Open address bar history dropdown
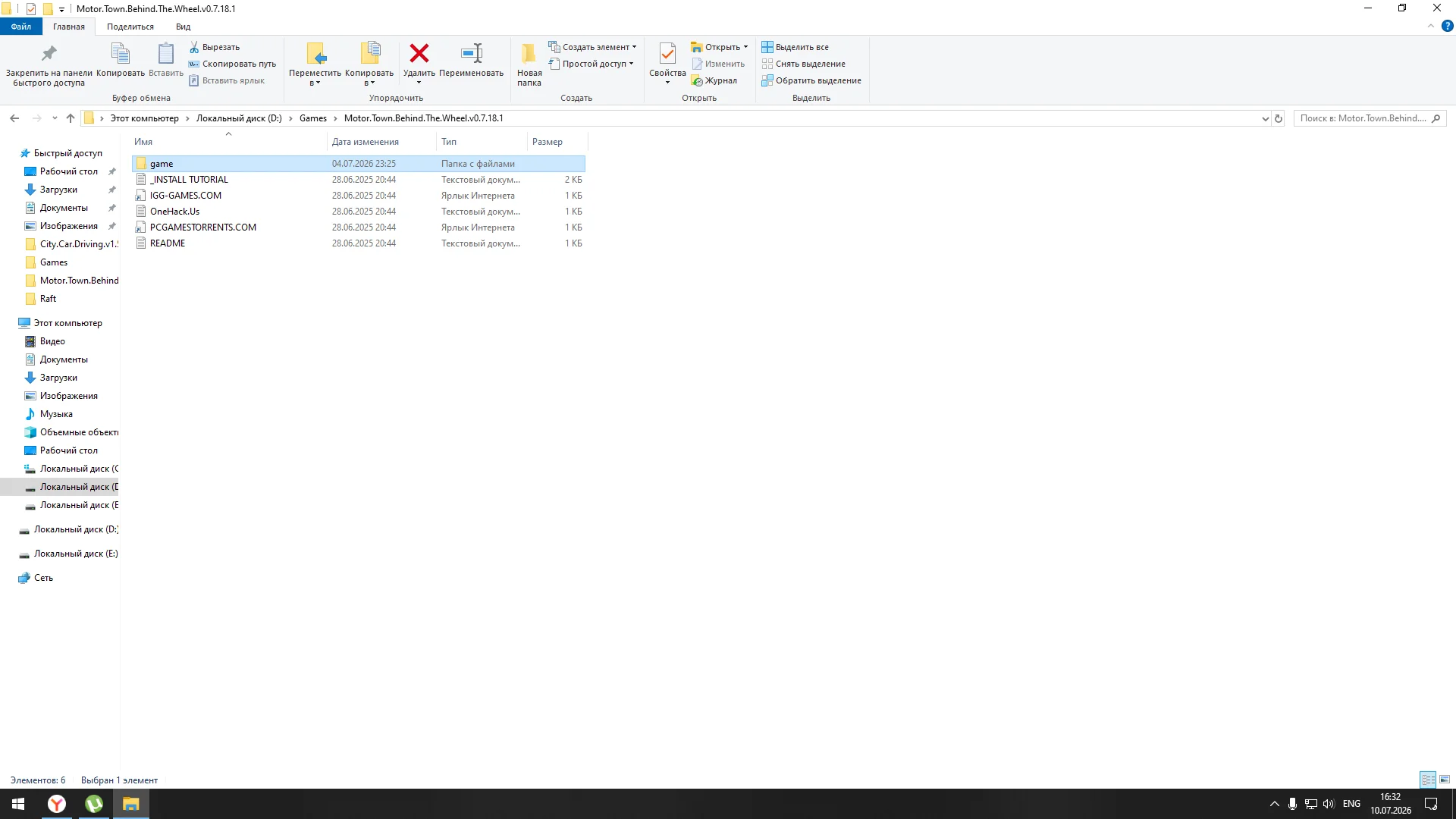Viewport: 1456px width, 819px height. pos(1265,118)
